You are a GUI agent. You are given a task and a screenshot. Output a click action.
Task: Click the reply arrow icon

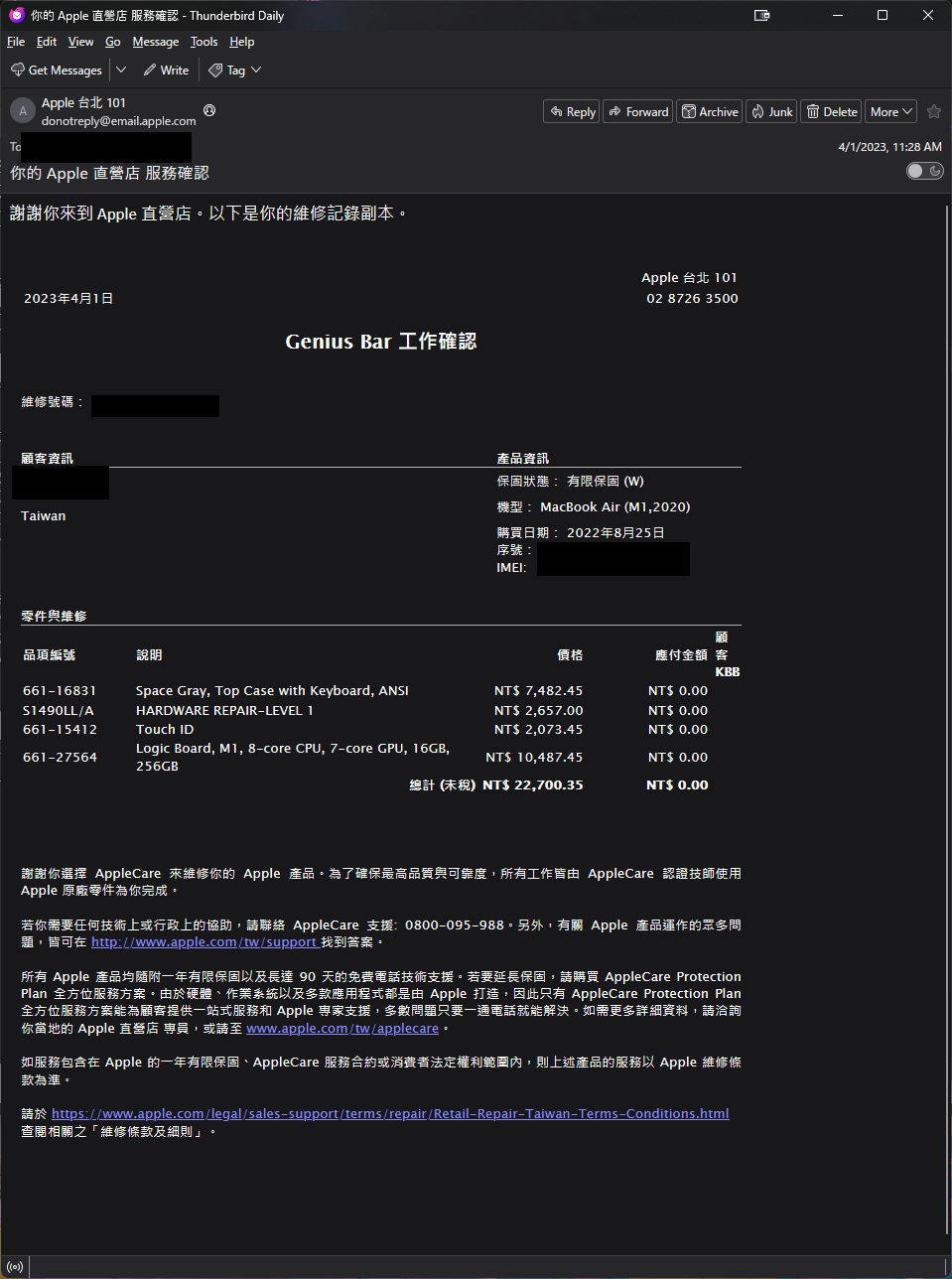pyautogui.click(x=556, y=112)
